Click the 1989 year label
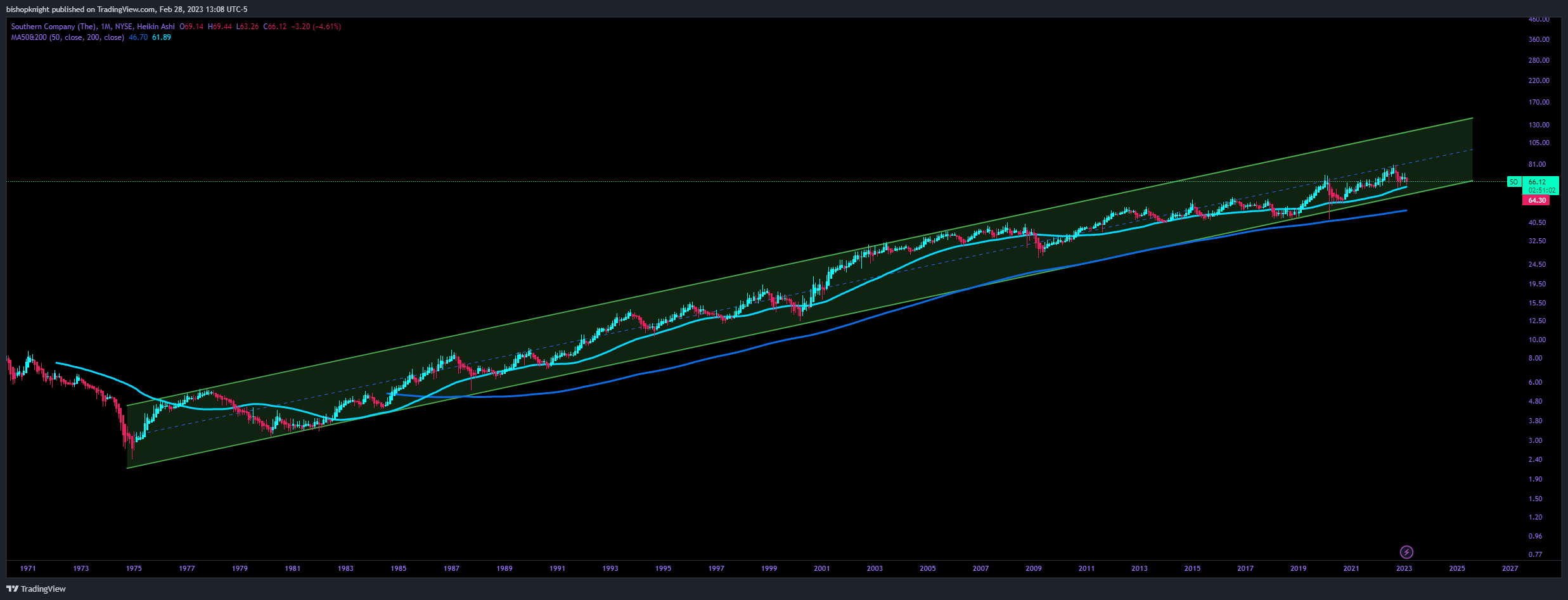 point(504,568)
